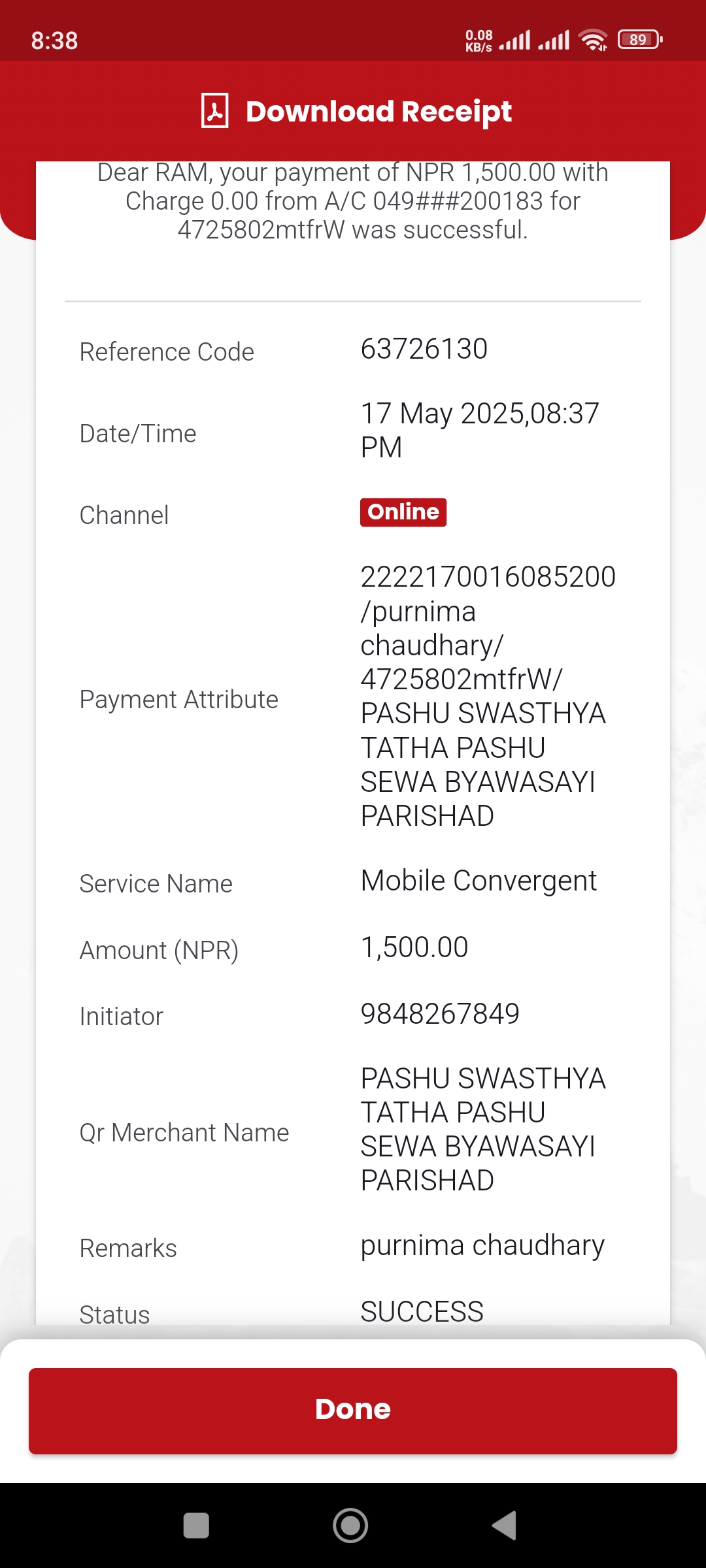This screenshot has height=1568, width=706.
Task: Tap the SUCCESS status value
Action: [422, 1312]
